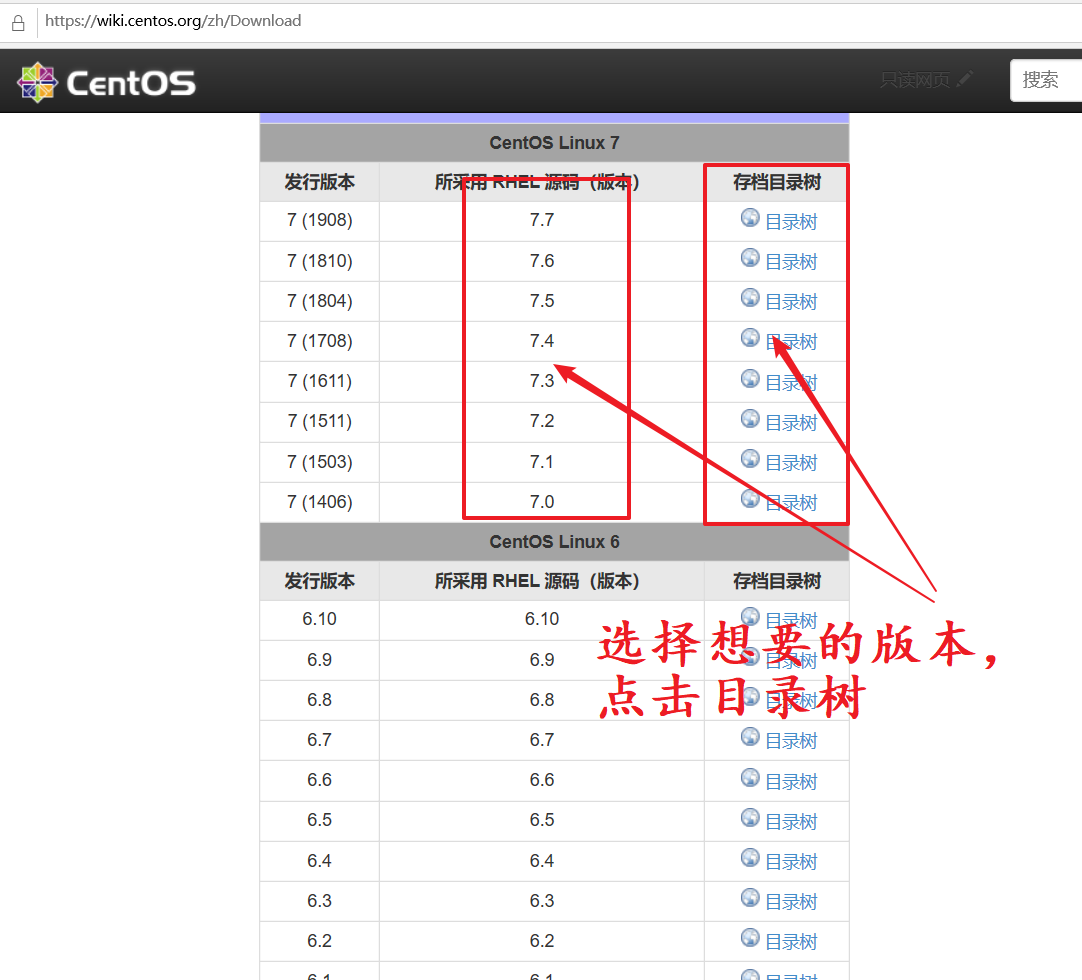Click globe icon in 7 (1503) row
The height and width of the screenshot is (980, 1082).
tap(750, 459)
